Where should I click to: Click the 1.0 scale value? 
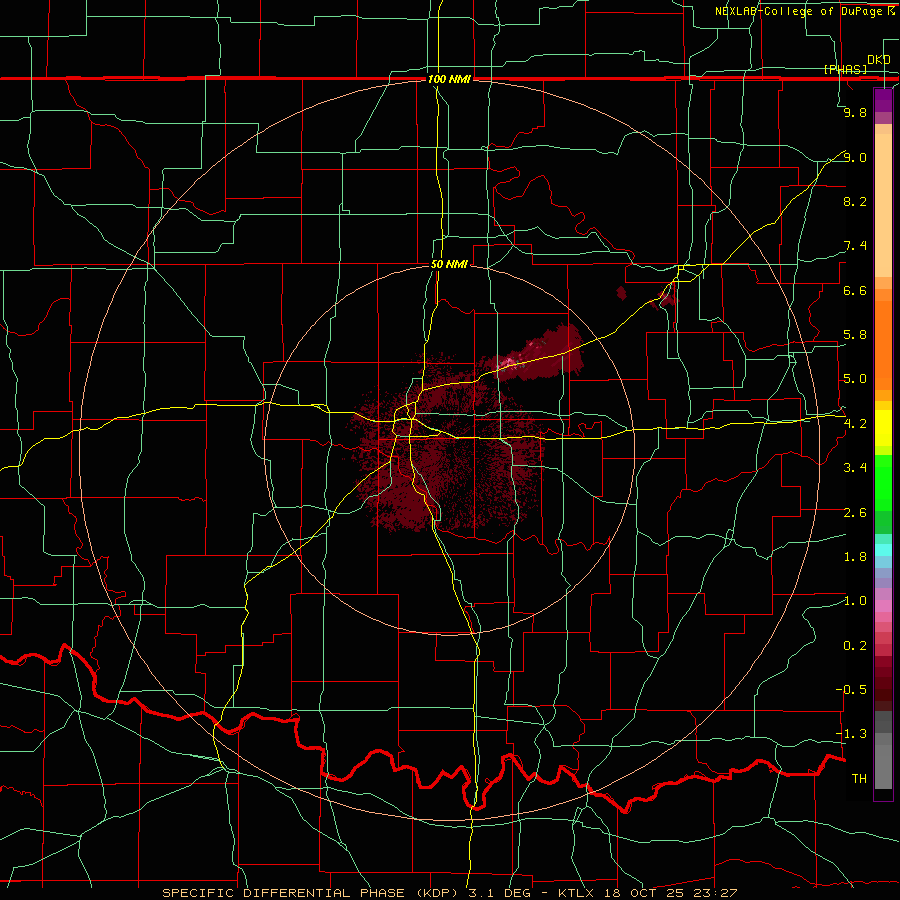(x=855, y=601)
